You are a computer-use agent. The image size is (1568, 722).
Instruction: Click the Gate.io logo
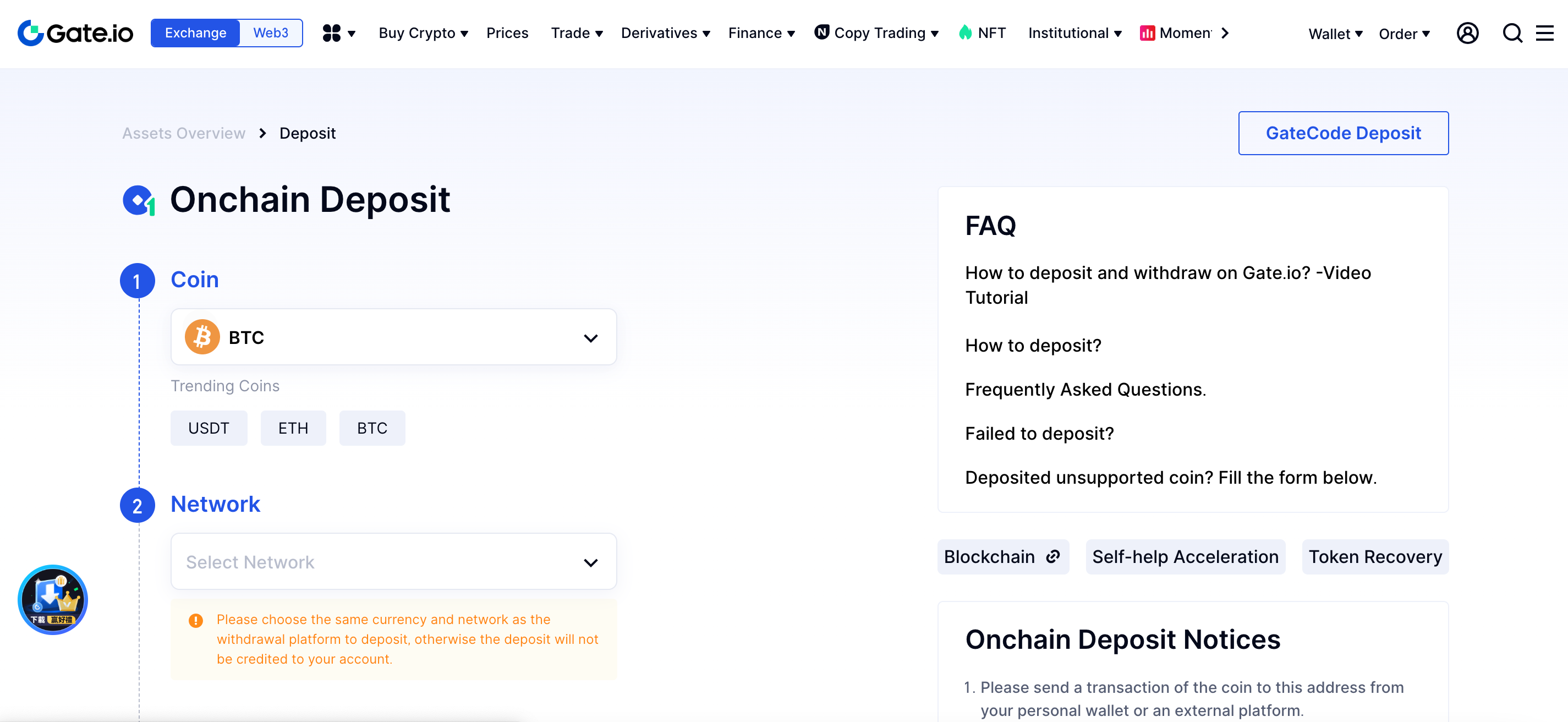point(75,33)
